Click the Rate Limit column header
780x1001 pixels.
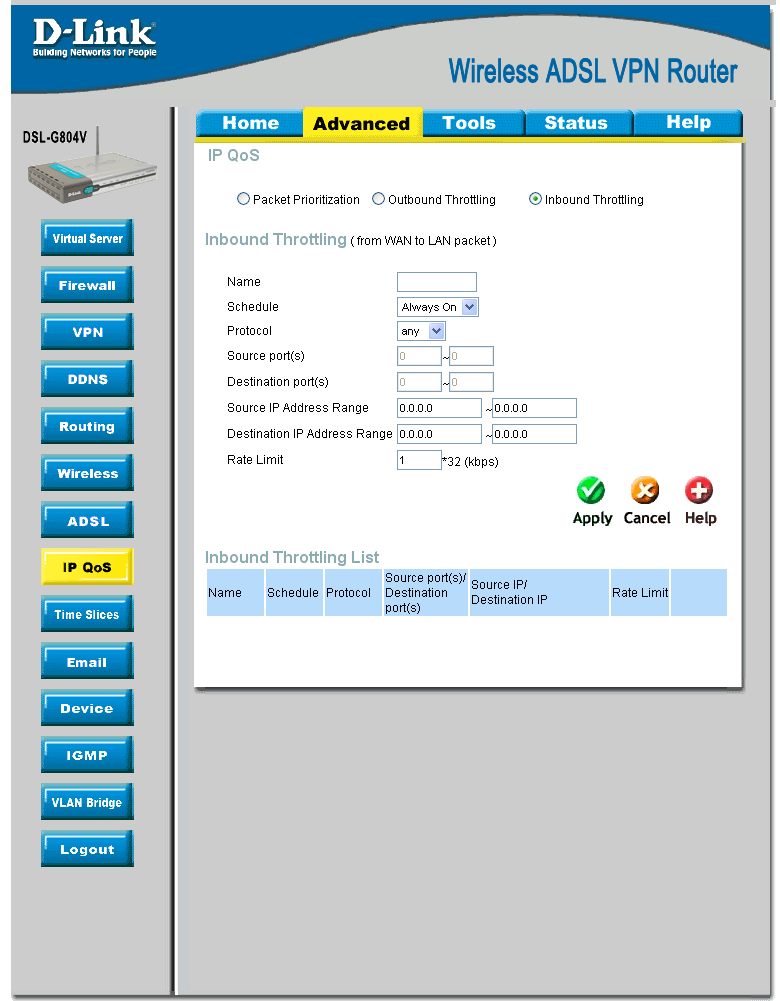pos(640,592)
